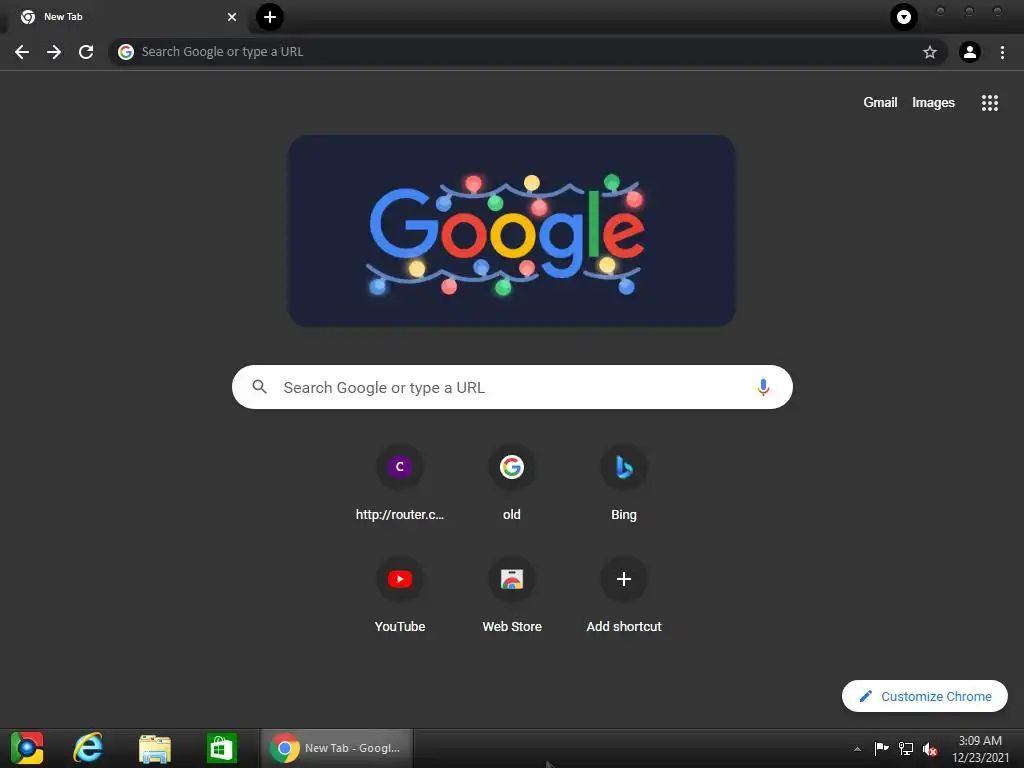This screenshot has height=768, width=1024.
Task: Open Chrome's three-dot menu
Action: pyautogui.click(x=1002, y=52)
